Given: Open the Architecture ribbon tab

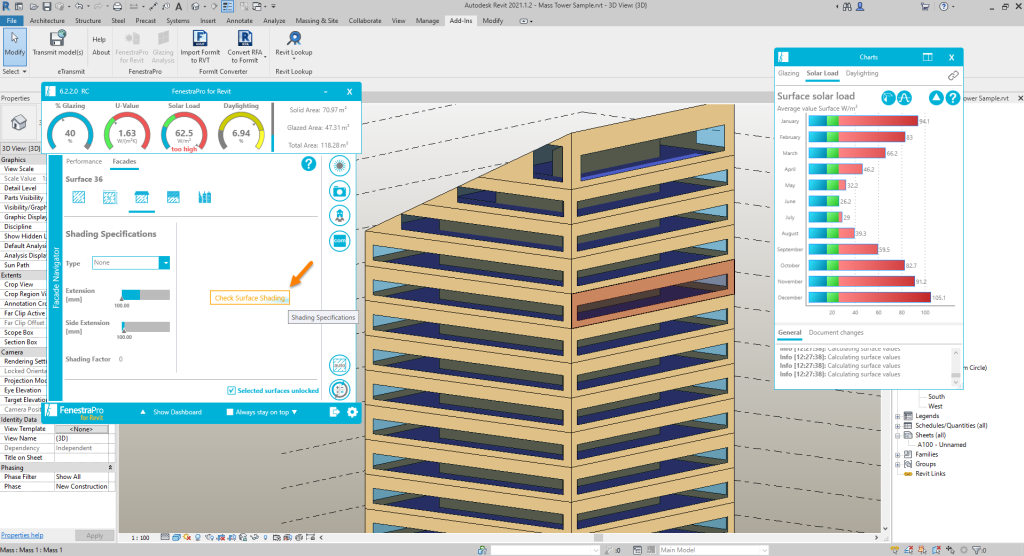Looking at the screenshot, I should (x=47, y=21).
